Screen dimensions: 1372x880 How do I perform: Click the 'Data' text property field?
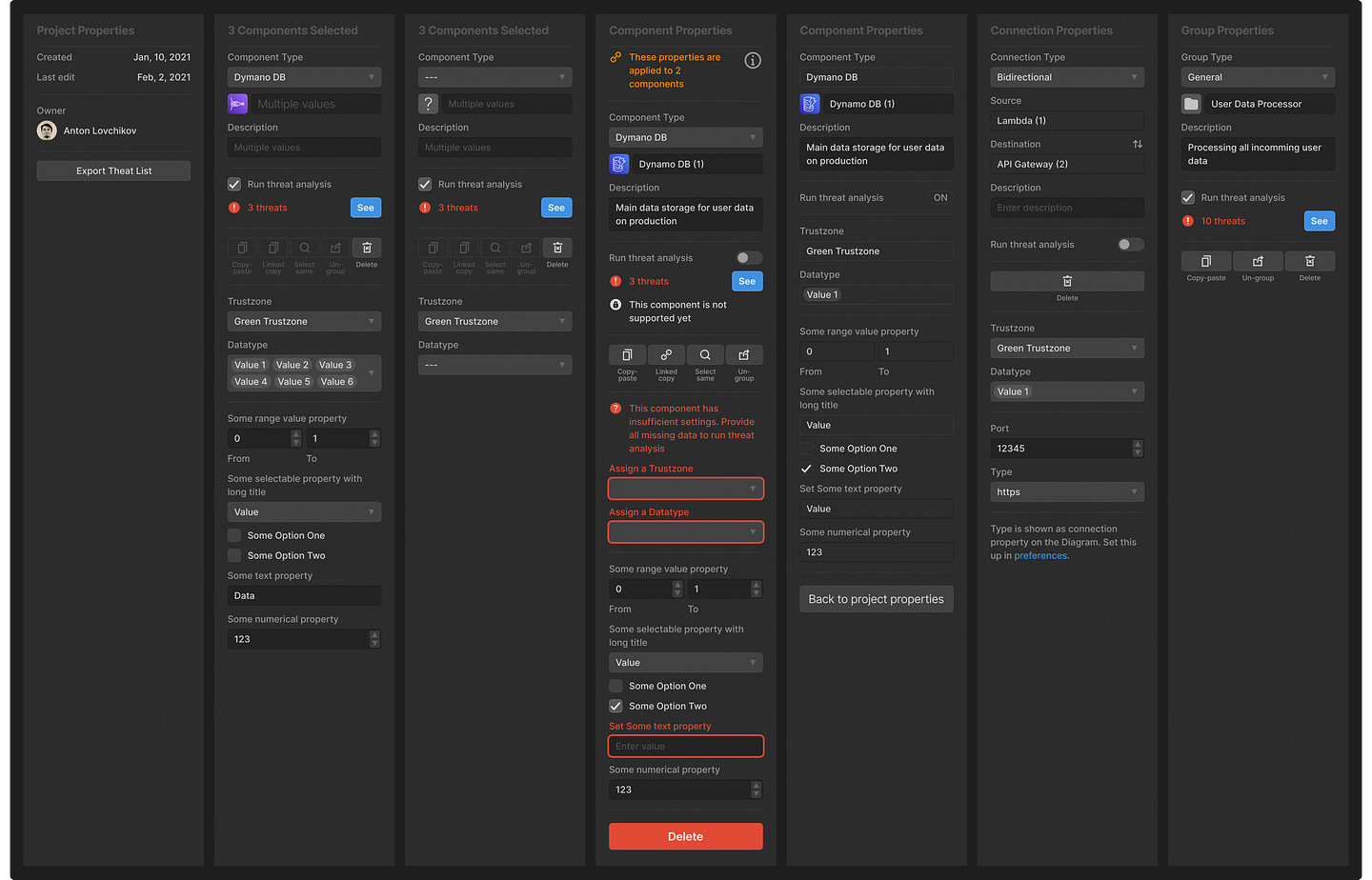click(x=304, y=596)
